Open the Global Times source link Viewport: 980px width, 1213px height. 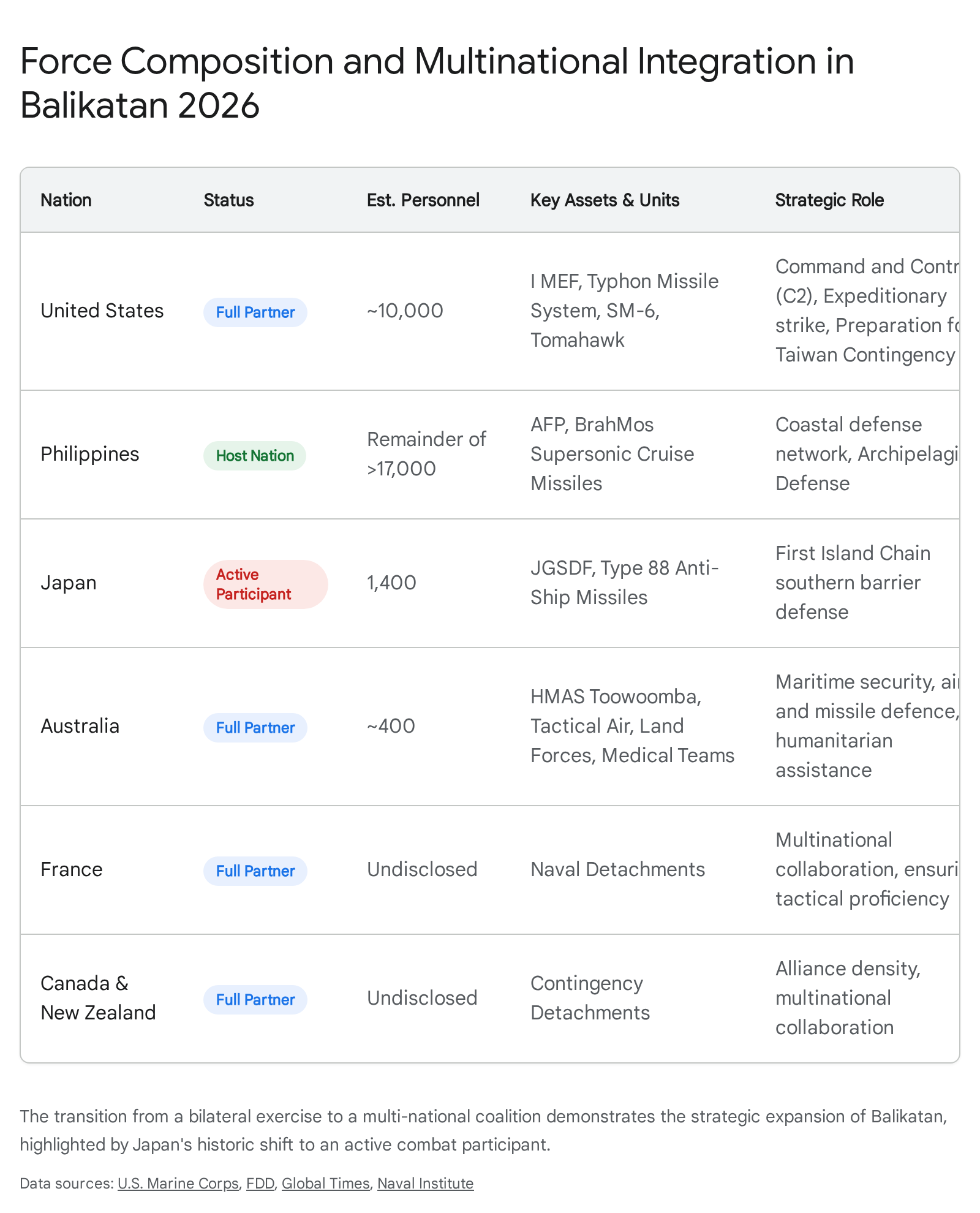[325, 1184]
